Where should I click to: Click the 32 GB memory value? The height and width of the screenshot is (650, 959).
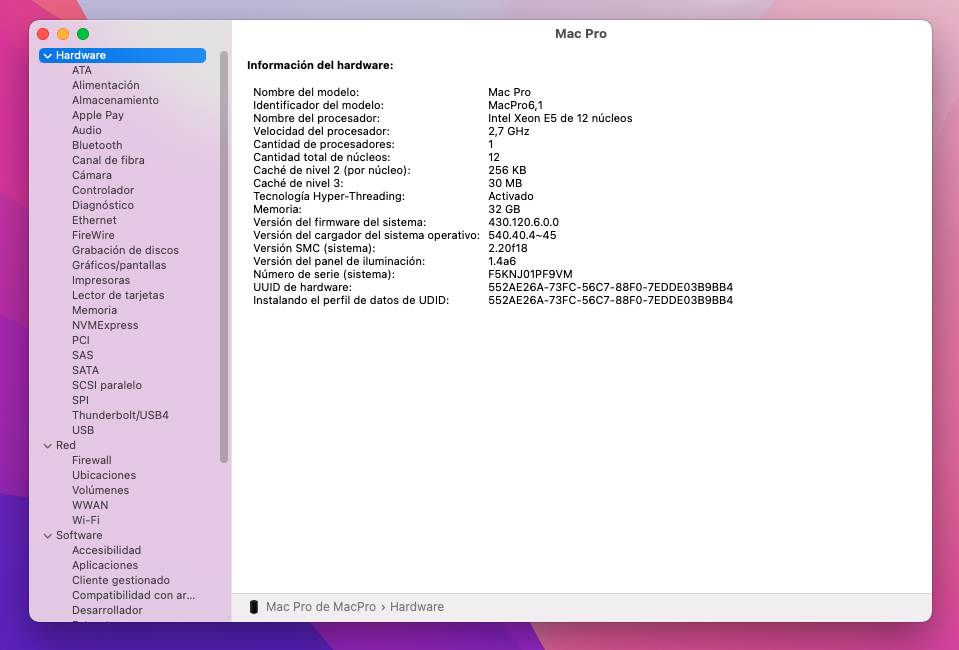point(505,209)
